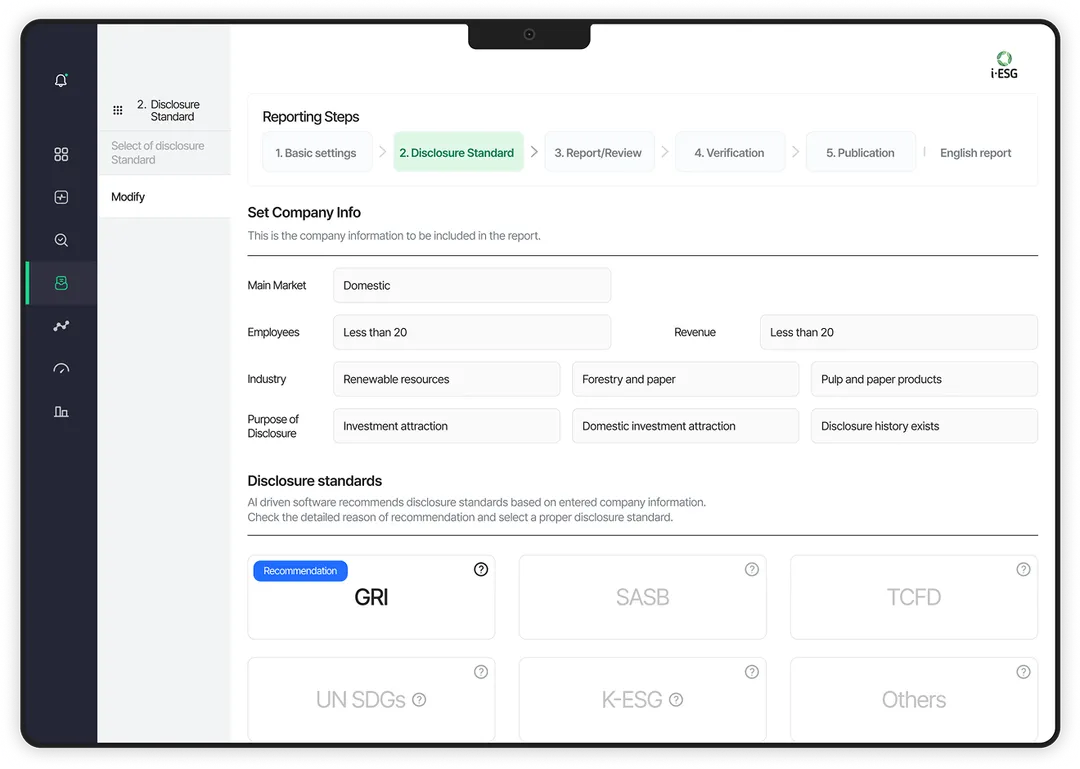
Task: Click the Purpose of Disclosure label
Action: [273, 426]
